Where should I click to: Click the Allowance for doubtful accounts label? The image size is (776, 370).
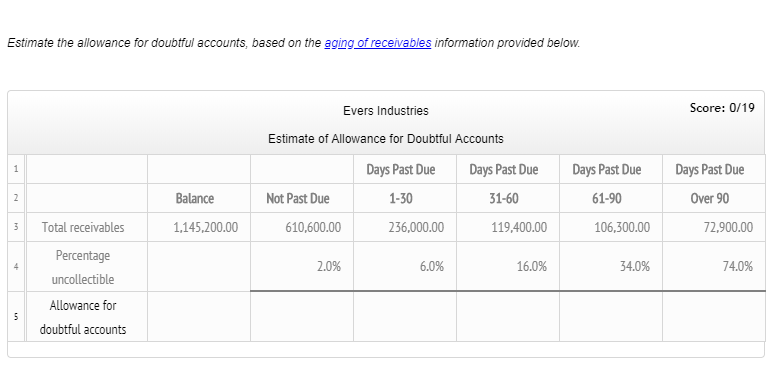[x=83, y=317]
